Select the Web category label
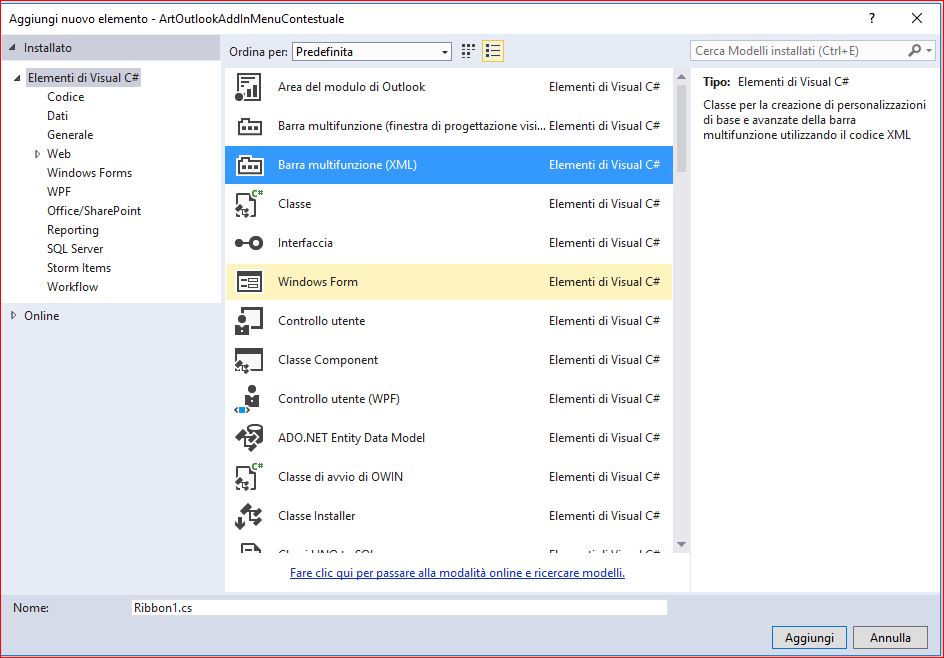 tap(58, 154)
